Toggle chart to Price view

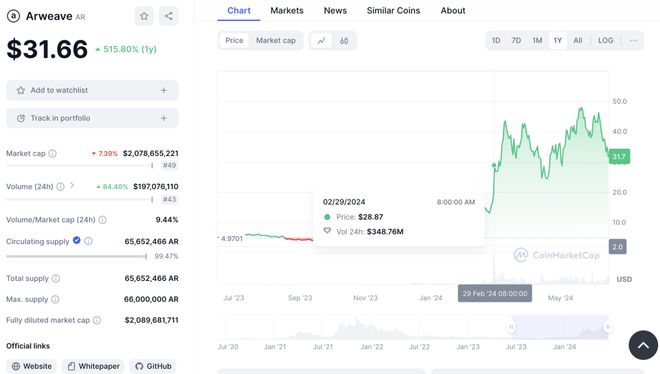(x=234, y=41)
